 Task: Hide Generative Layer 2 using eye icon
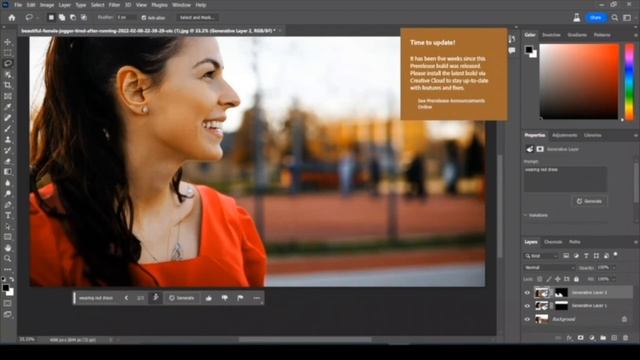point(527,293)
